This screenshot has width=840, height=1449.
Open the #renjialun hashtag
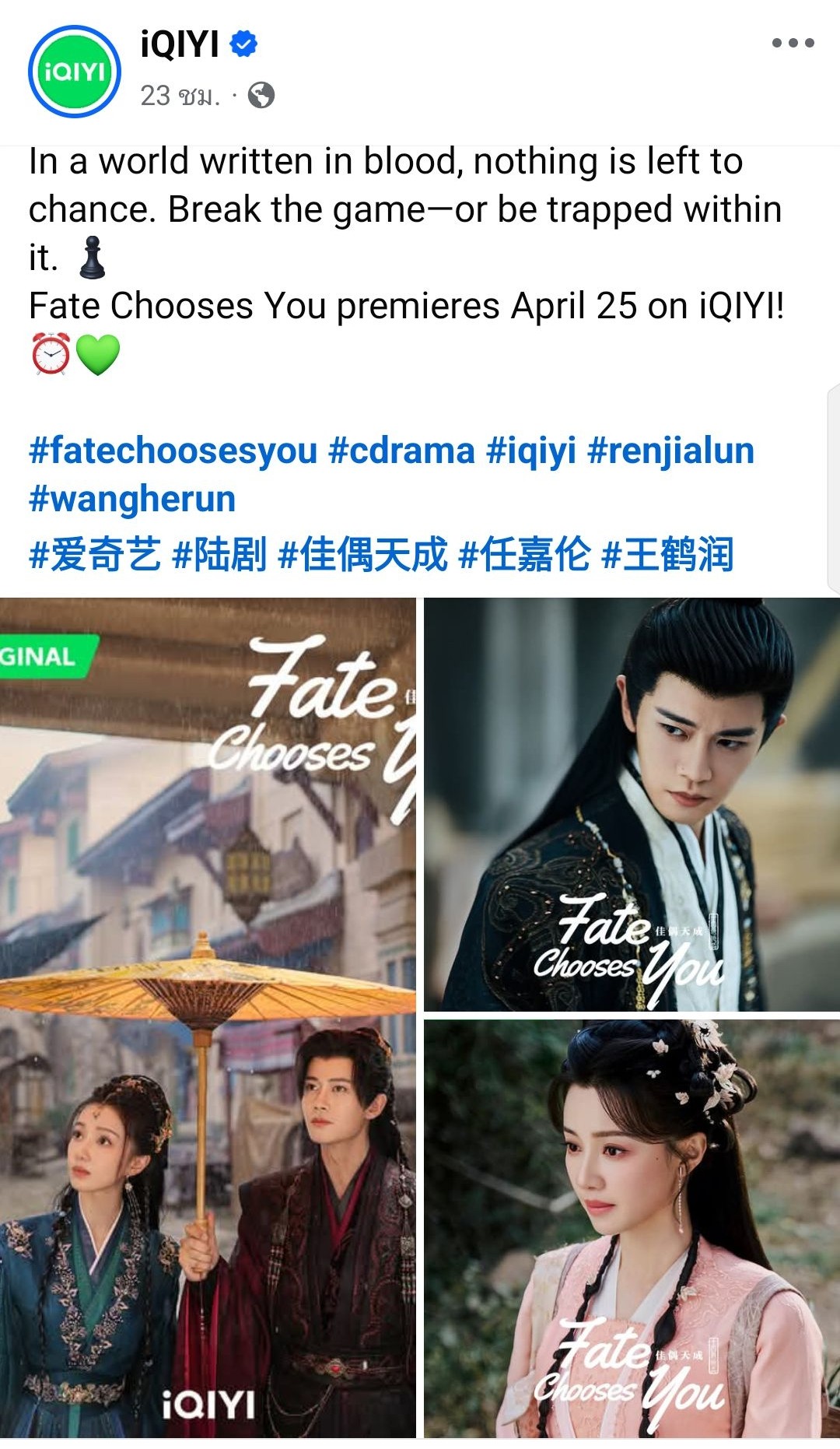click(x=670, y=451)
